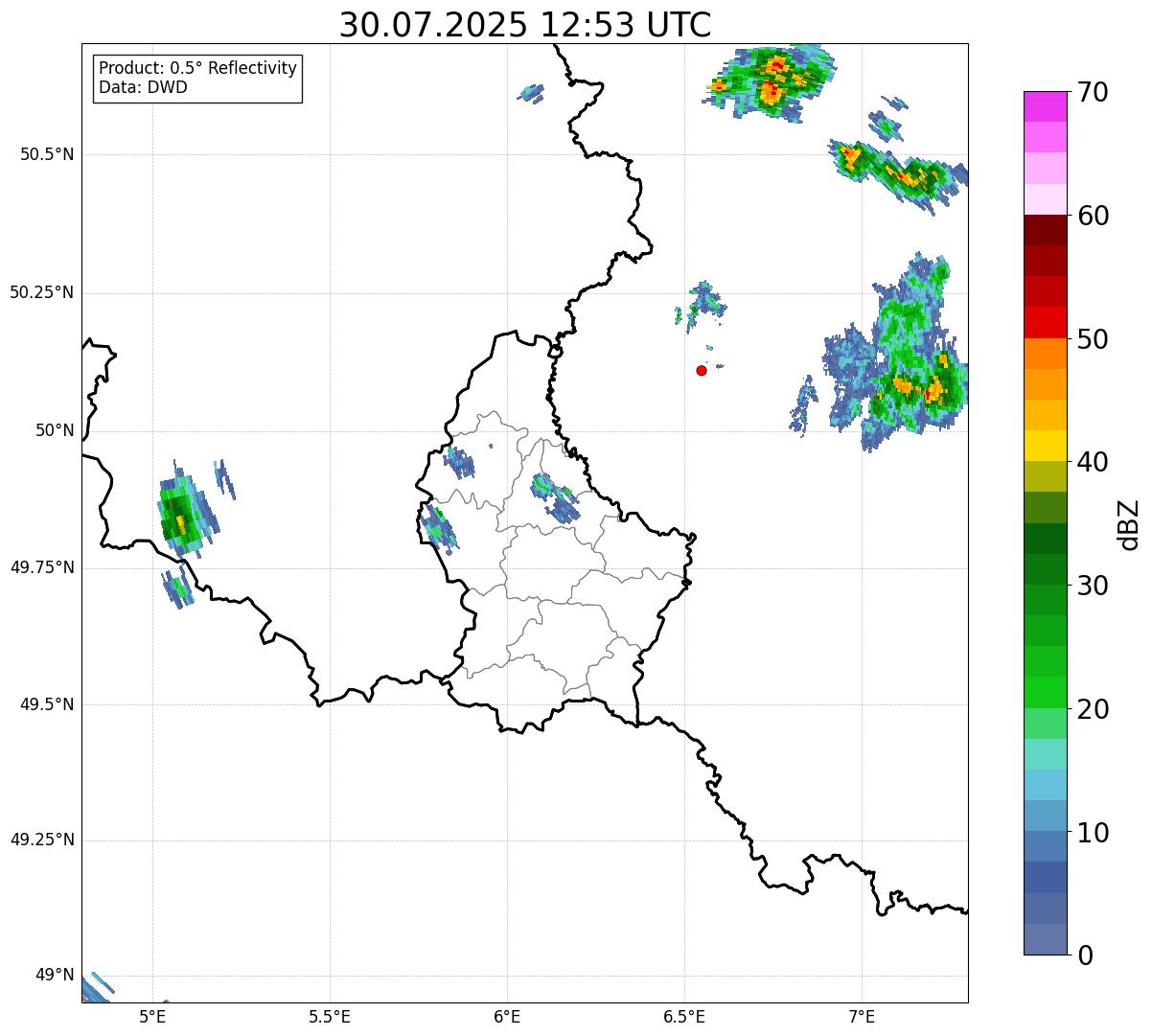Click the dark red 58–60 dBZ colorbar segment

1046,230
